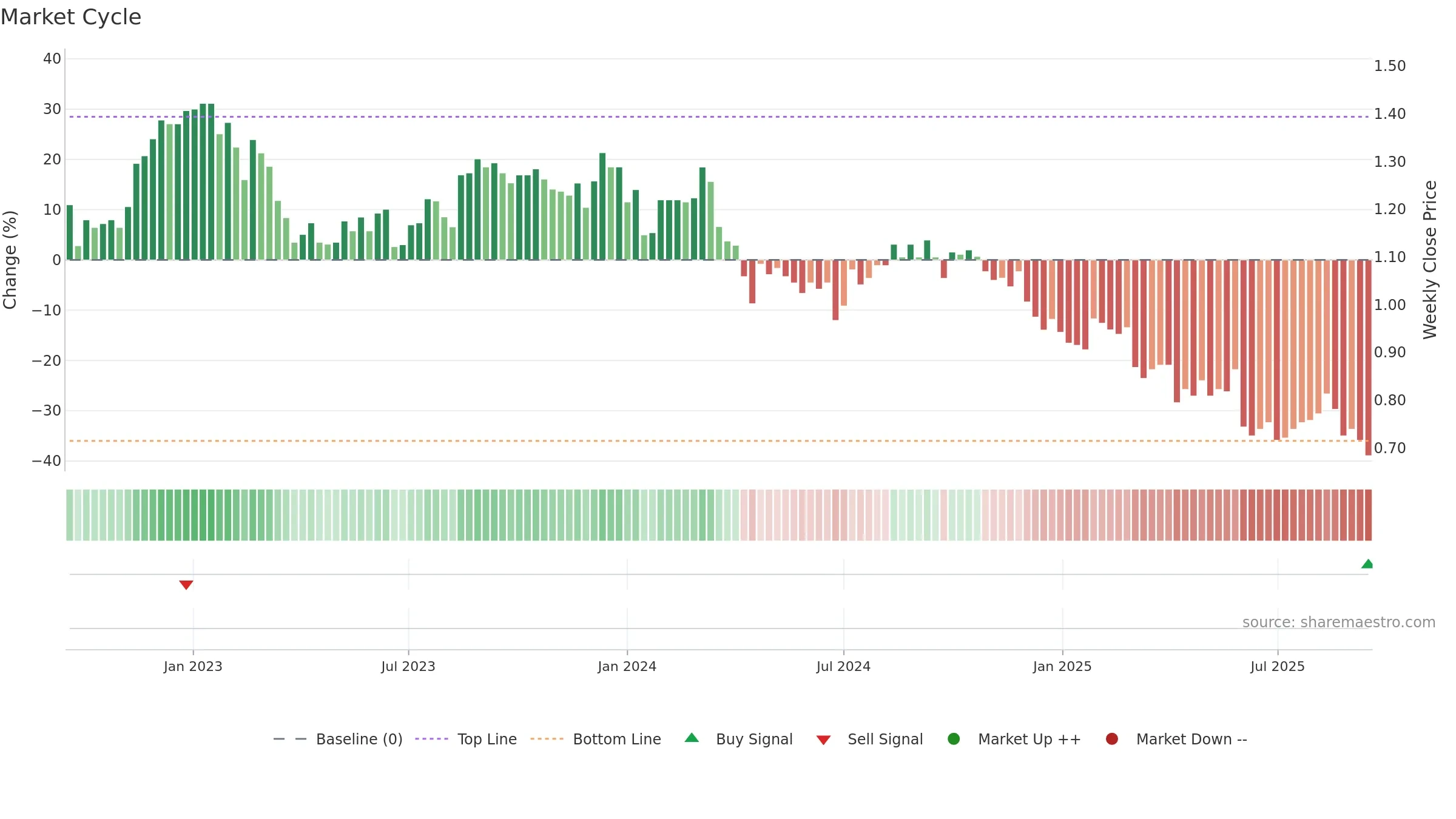Click the green Buy Signal triangle icon in legend

point(692,738)
